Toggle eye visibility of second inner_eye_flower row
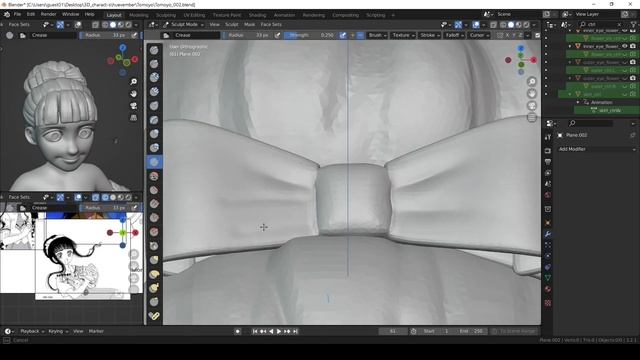 point(625,46)
